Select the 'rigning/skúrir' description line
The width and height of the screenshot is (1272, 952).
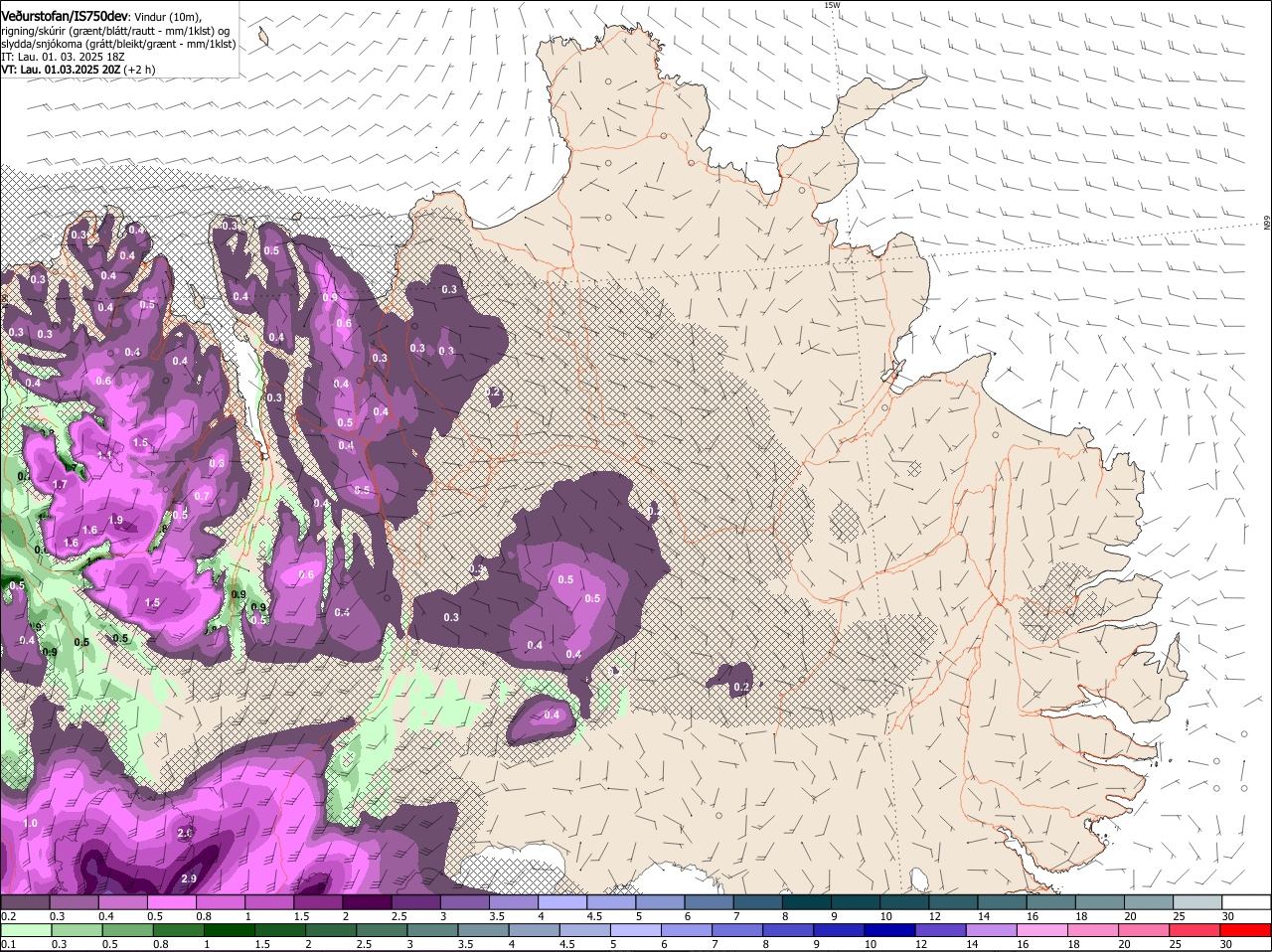[x=116, y=31]
